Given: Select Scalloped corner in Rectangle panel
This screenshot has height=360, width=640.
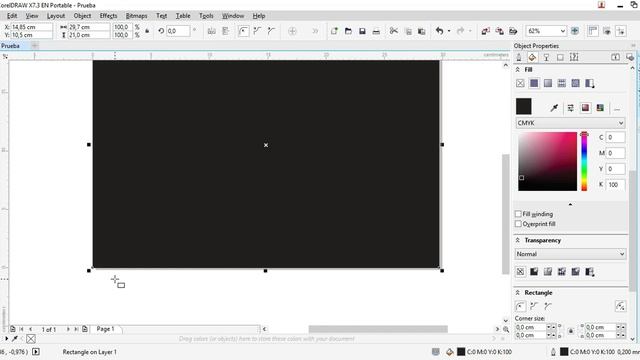Looking at the screenshot, I should pyautogui.click(x=534, y=306).
